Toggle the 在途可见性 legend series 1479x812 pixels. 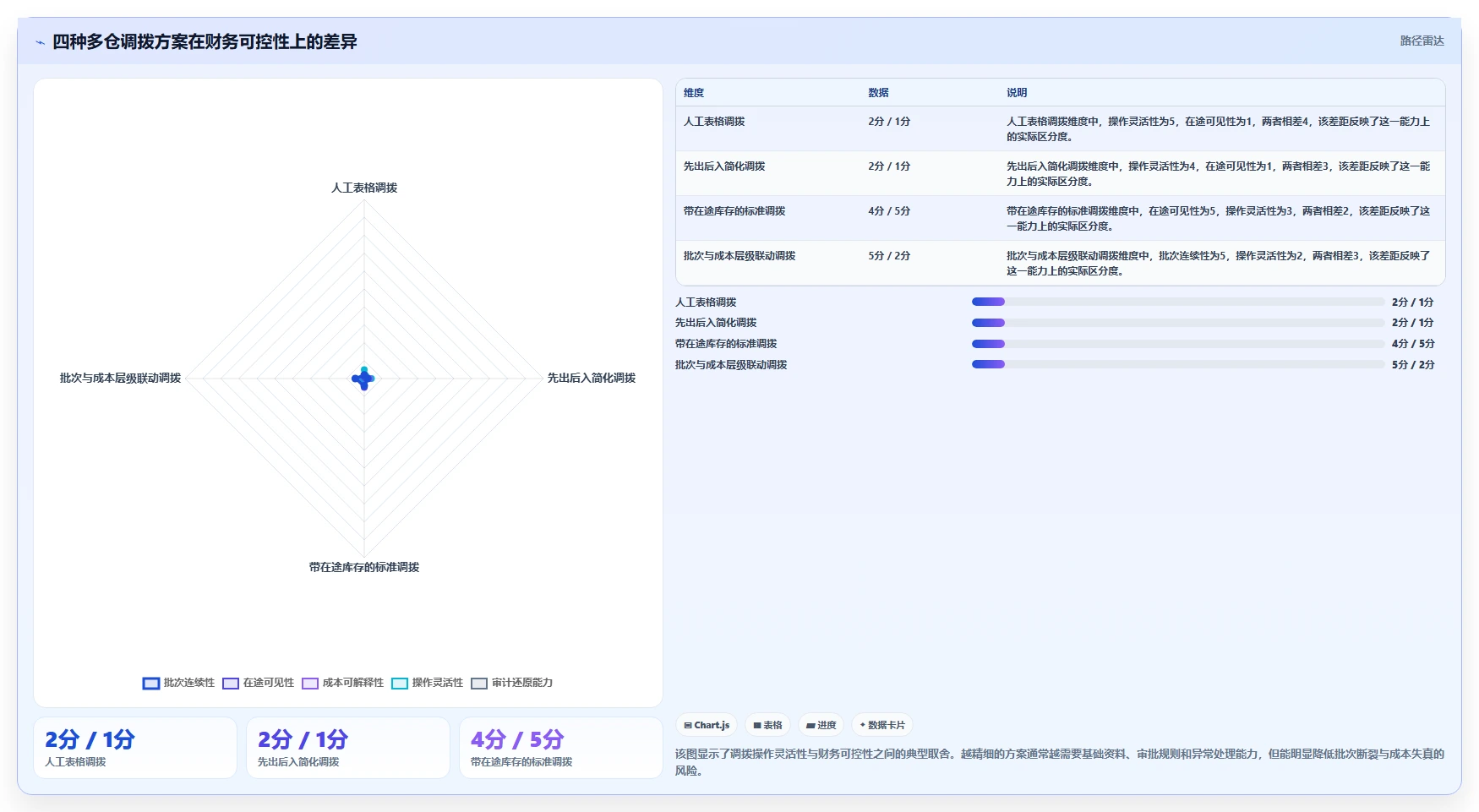(258, 683)
